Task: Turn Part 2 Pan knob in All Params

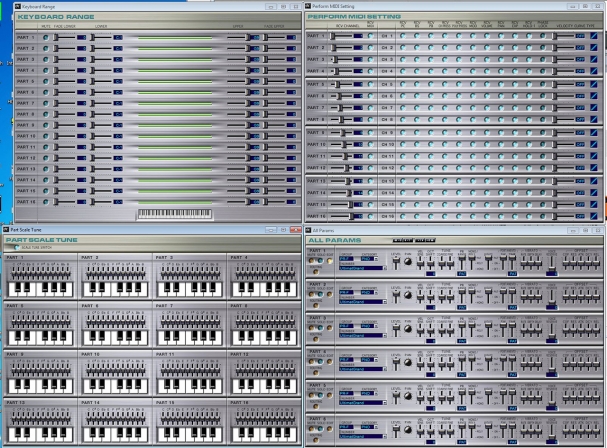Action: (408, 295)
